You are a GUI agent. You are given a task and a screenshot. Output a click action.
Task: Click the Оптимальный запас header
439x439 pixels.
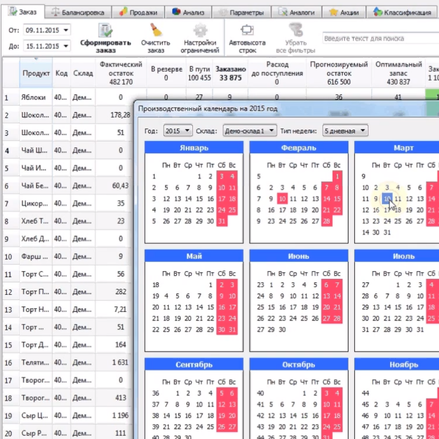pos(398,73)
